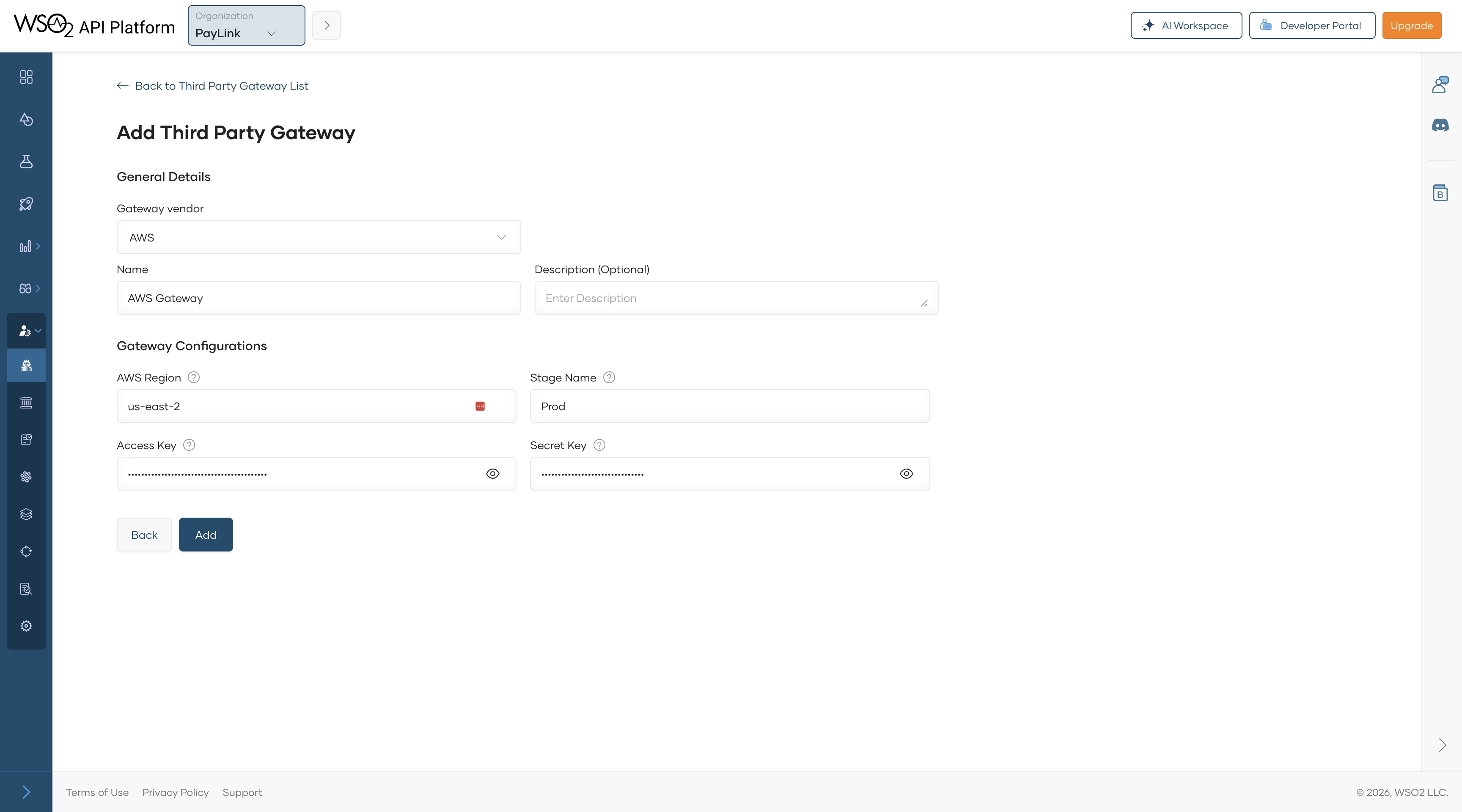Select the highlighted API gateway sidebar icon
1462x812 pixels.
pyautogui.click(x=25, y=365)
